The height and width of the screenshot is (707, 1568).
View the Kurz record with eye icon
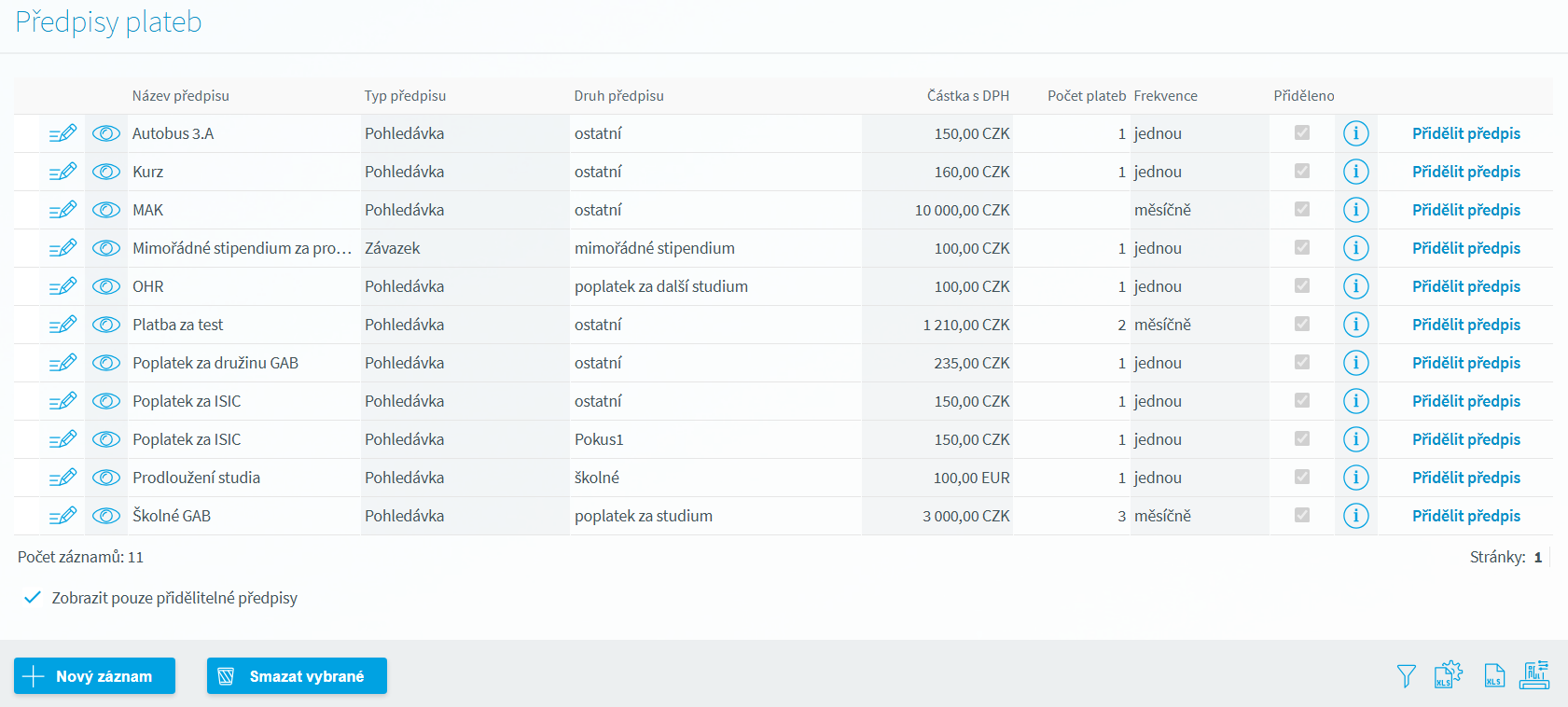point(106,172)
